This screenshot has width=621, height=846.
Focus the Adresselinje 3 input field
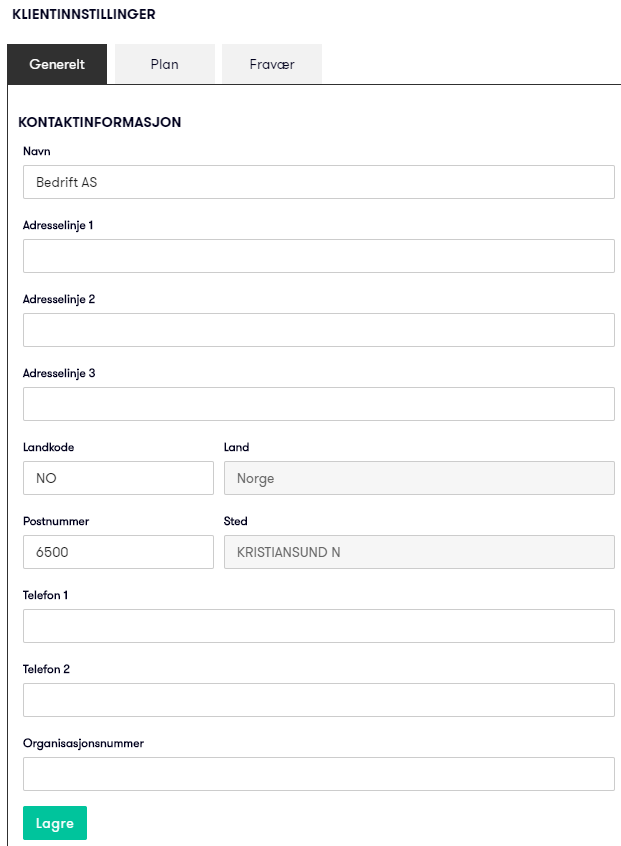(319, 404)
